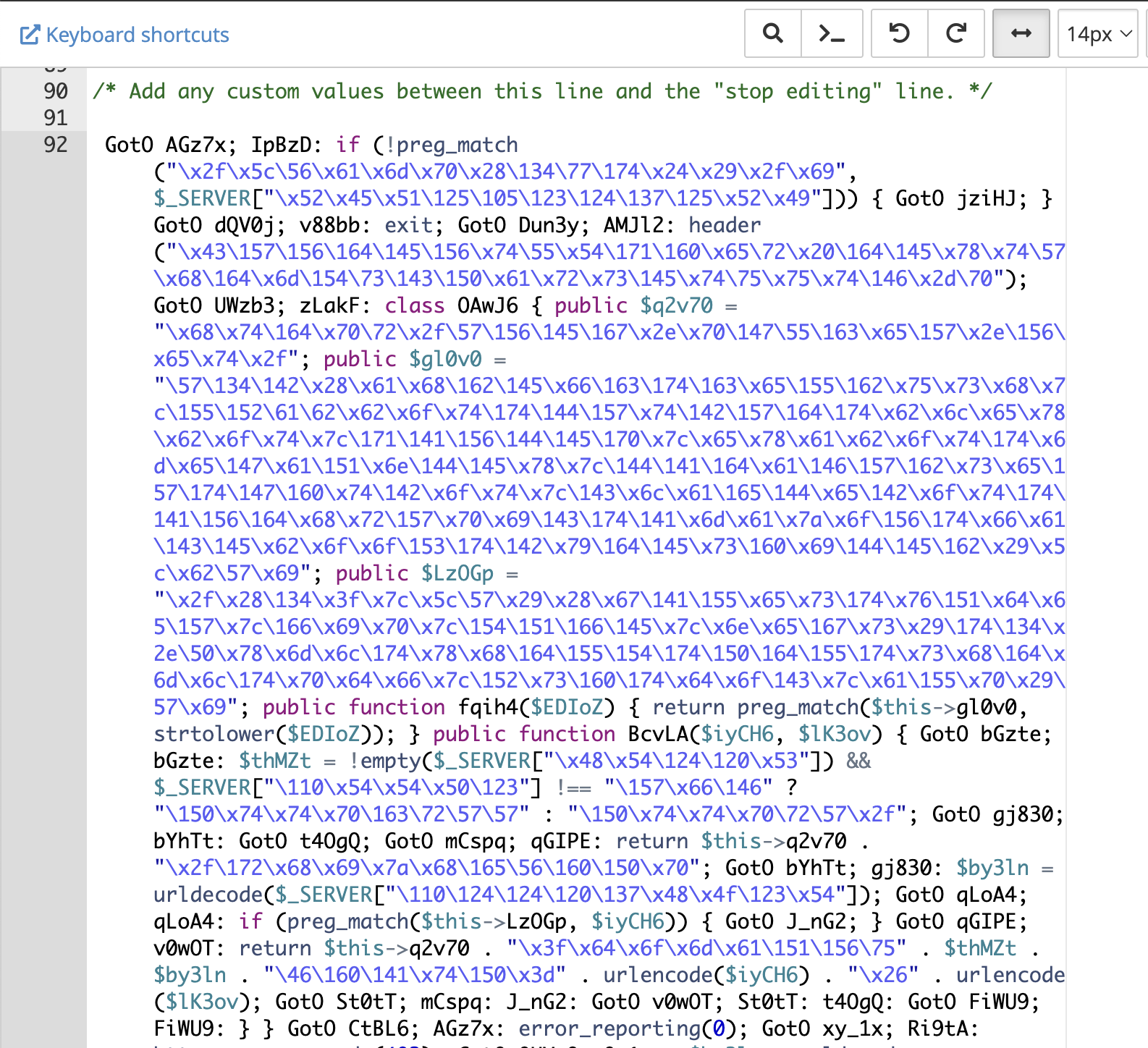Select line number 92 in gutter

click(56, 145)
